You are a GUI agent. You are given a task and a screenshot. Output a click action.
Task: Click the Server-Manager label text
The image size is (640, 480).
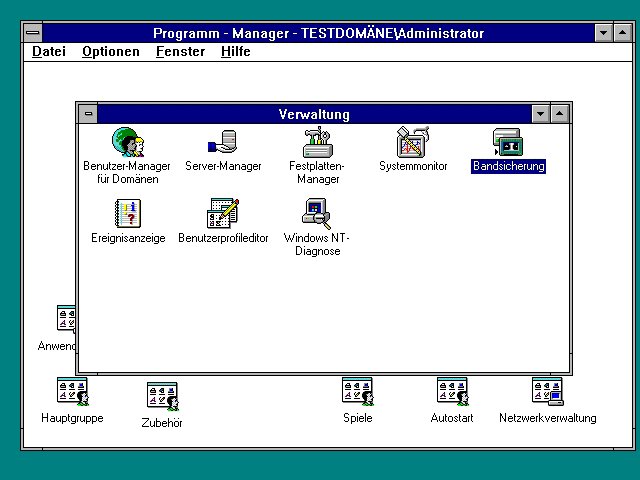tap(223, 166)
